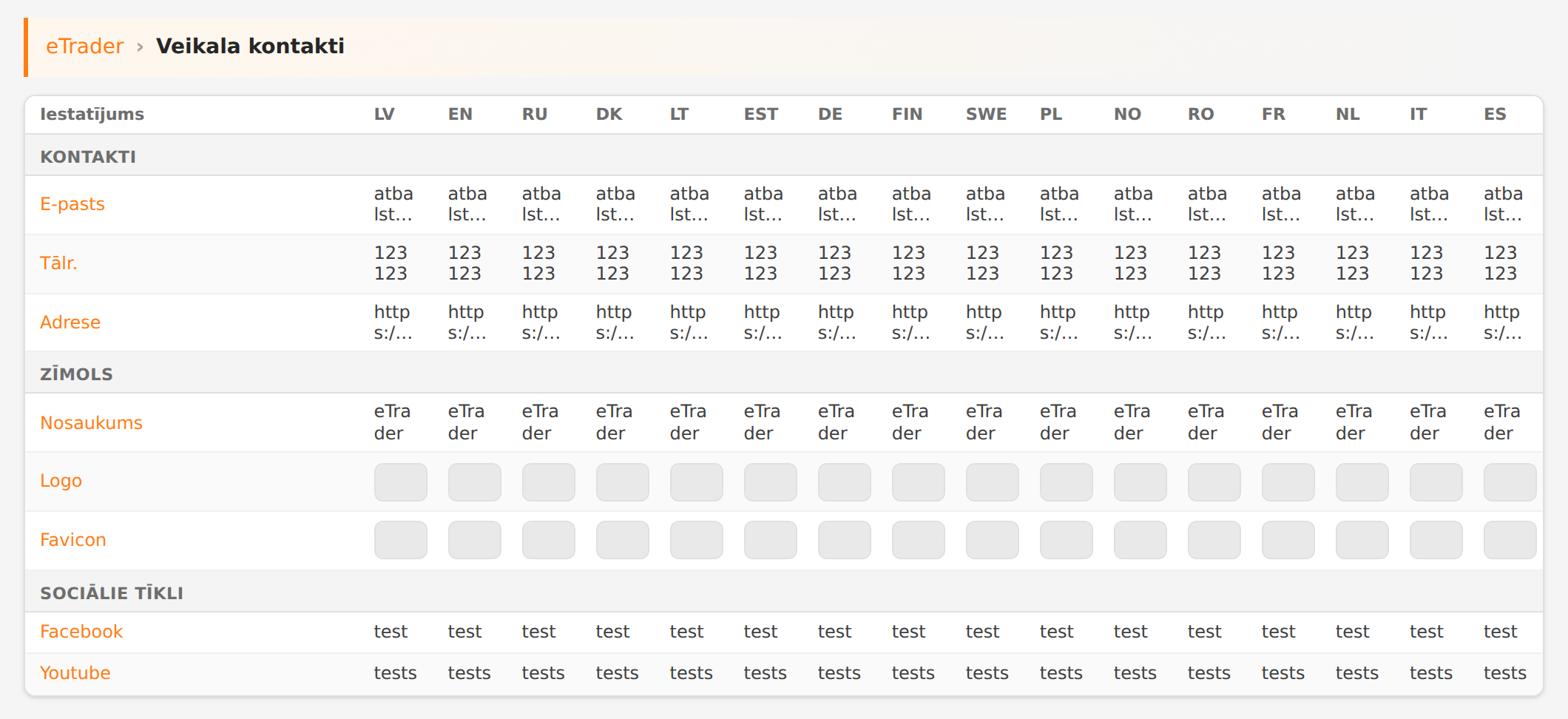Screen dimensions: 1568x719
Task: Open the Facebook setting link
Action: 81,632
